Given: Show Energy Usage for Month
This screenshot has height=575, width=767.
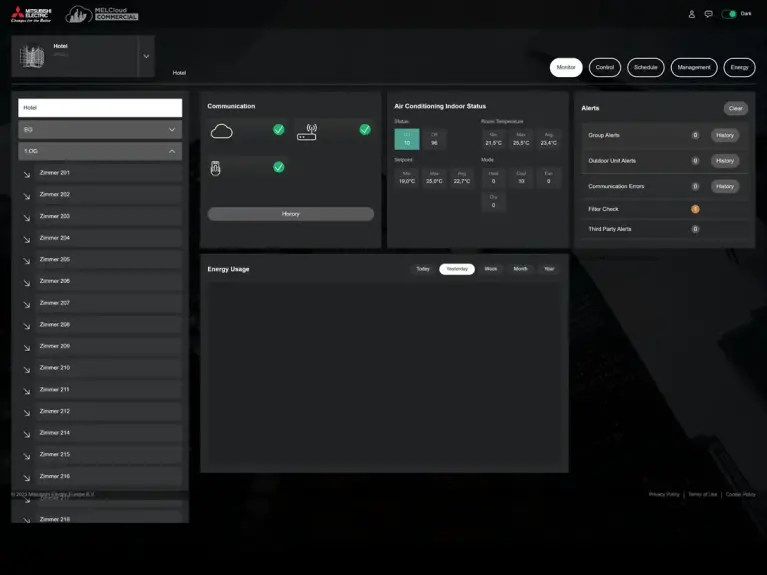Looking at the screenshot, I should click(520, 269).
